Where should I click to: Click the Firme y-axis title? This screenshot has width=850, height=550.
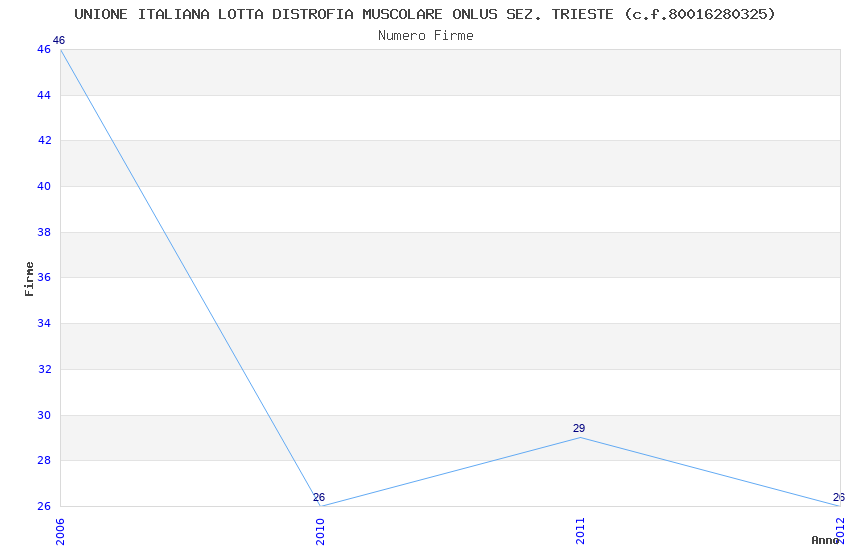[29, 279]
